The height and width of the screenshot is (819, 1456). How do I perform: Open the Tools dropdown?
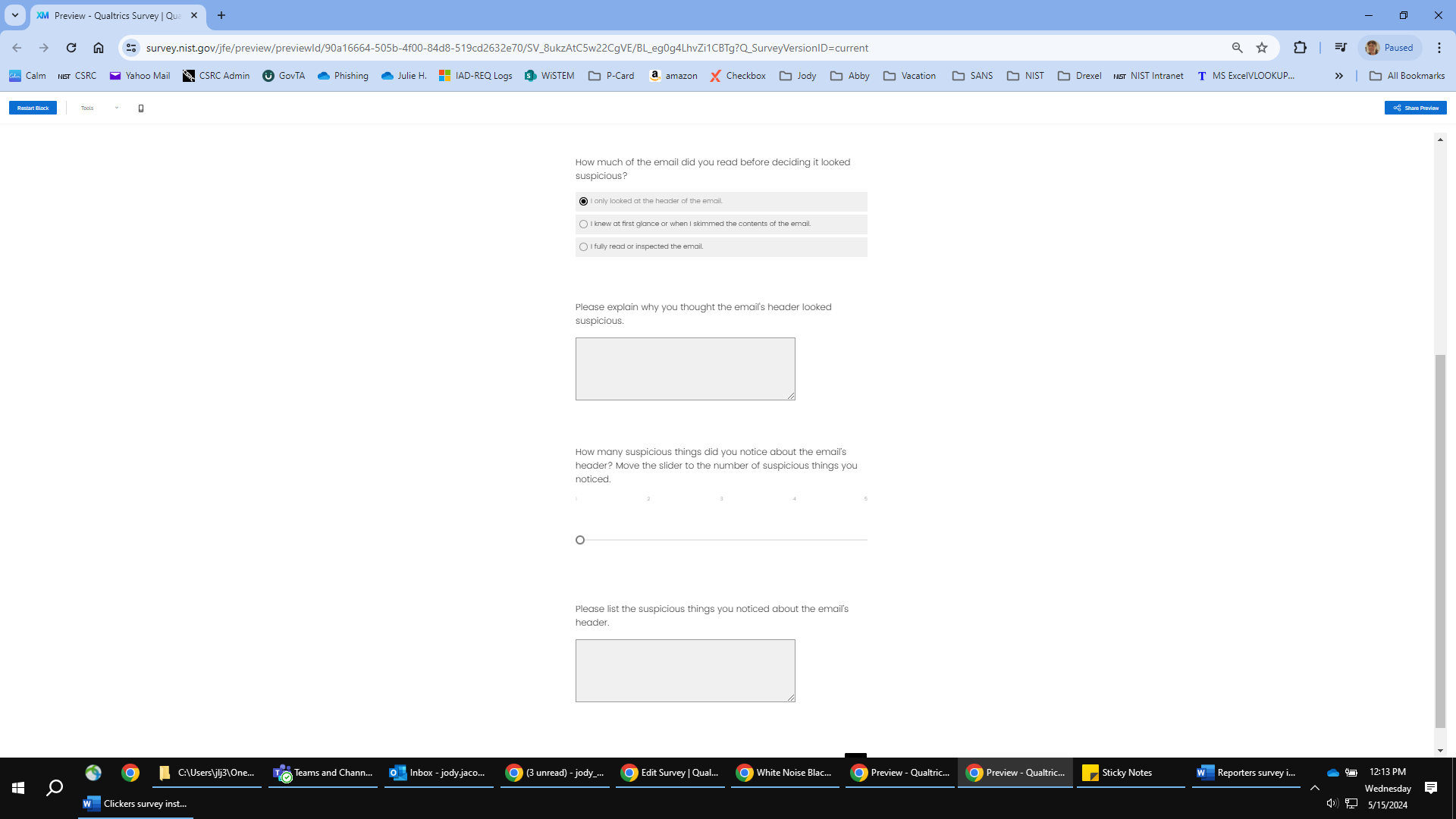pos(99,108)
